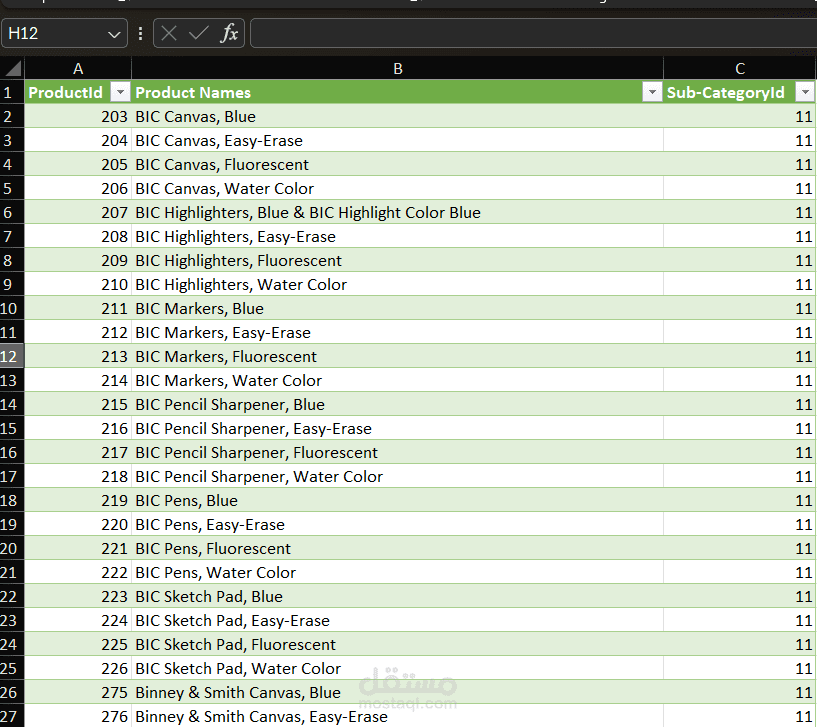This screenshot has width=817, height=727.
Task: Click ProductId cell 207
Action: click(x=78, y=213)
